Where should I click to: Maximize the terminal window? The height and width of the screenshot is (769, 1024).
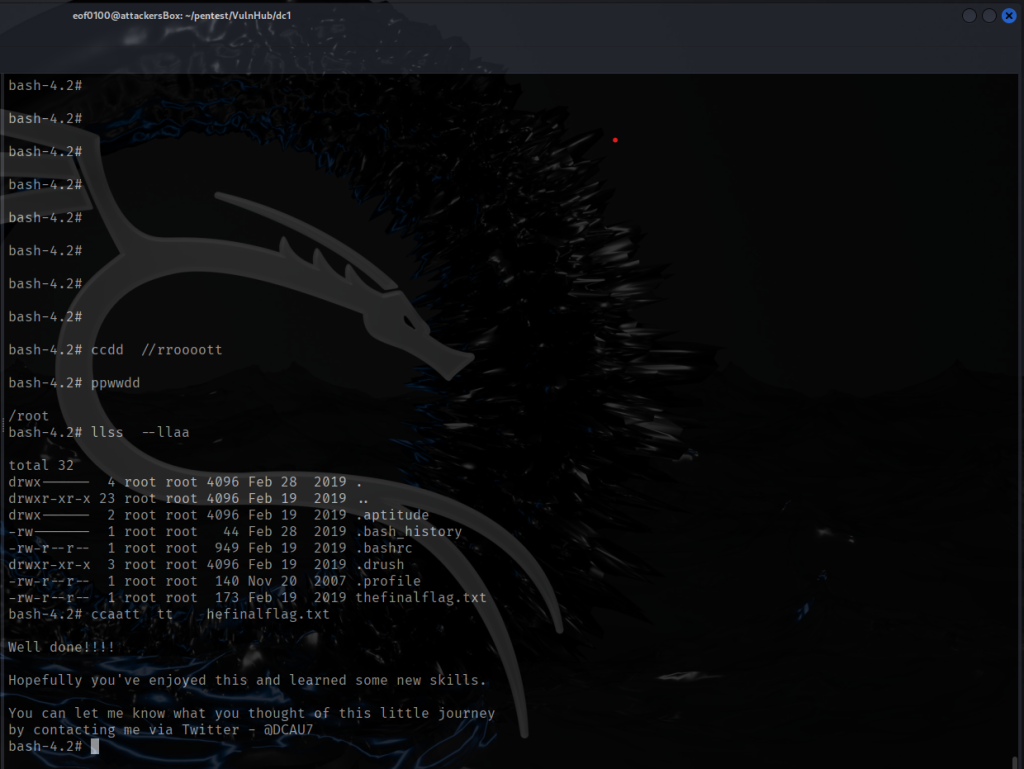pos(989,16)
